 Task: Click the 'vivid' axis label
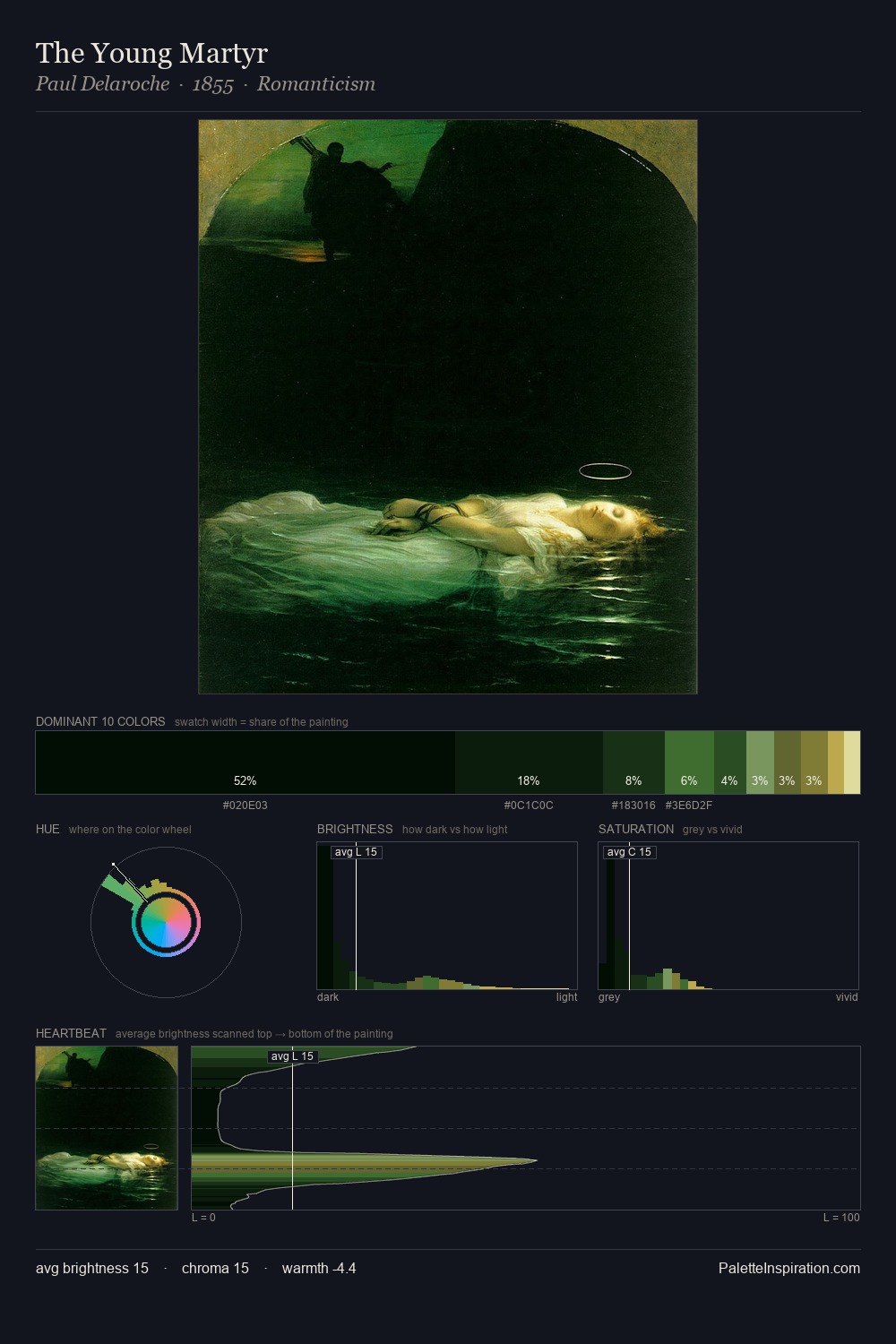[847, 997]
